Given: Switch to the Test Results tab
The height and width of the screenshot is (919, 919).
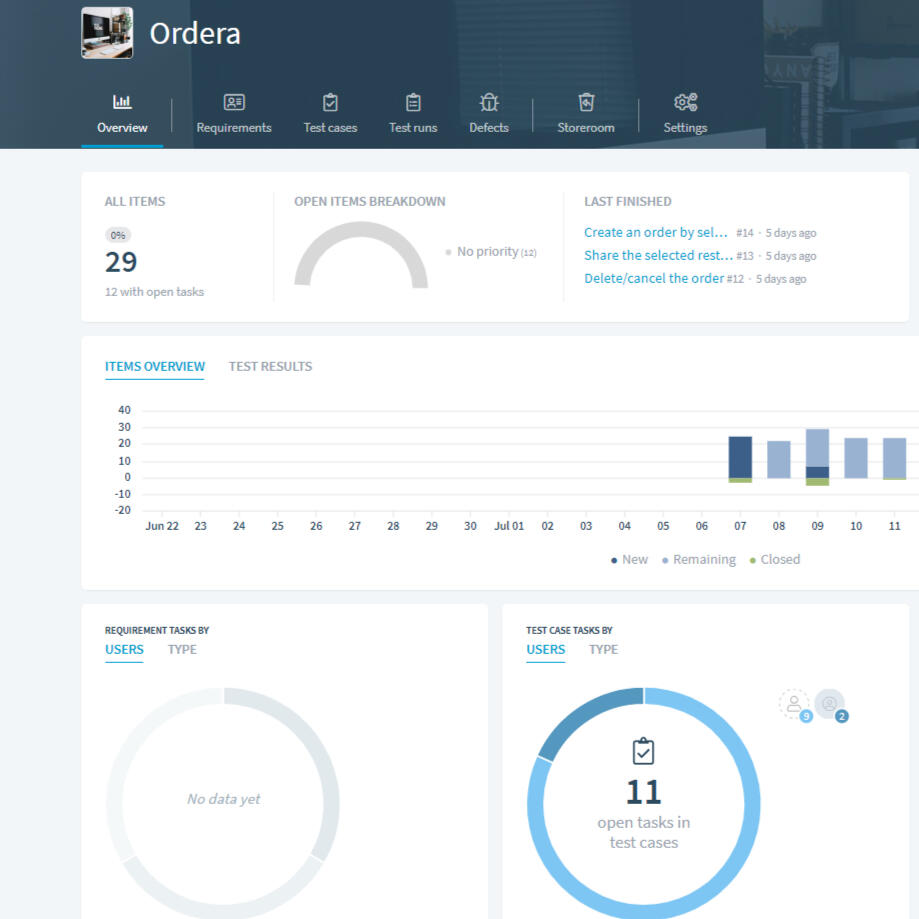Looking at the screenshot, I should (x=270, y=367).
